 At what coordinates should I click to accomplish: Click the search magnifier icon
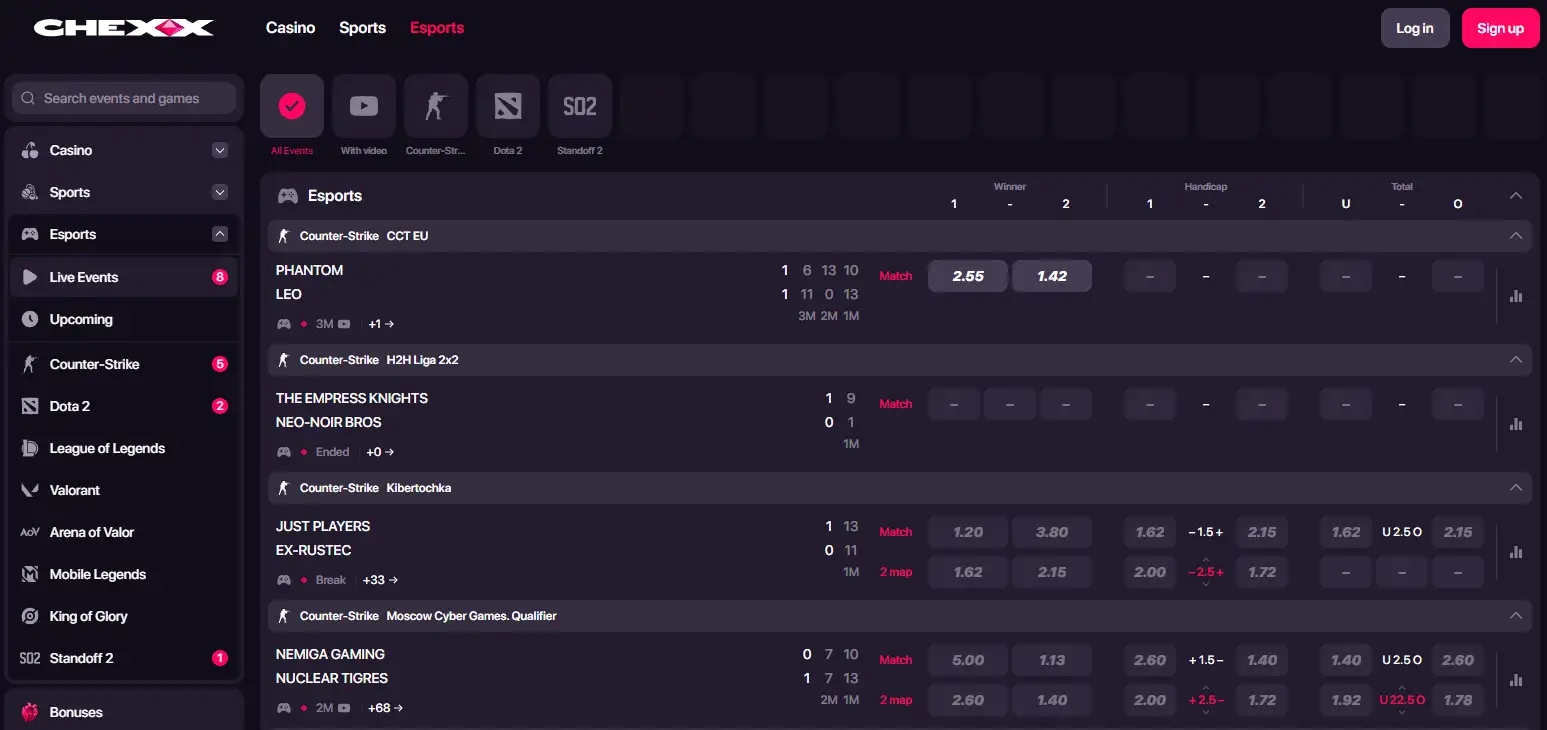[29, 98]
